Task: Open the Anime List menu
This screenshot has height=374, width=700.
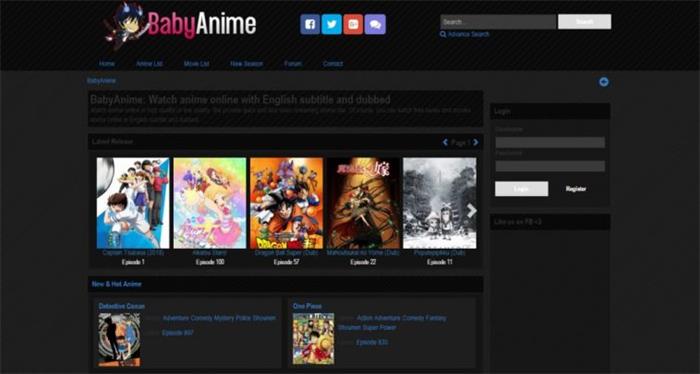Action: (149, 64)
